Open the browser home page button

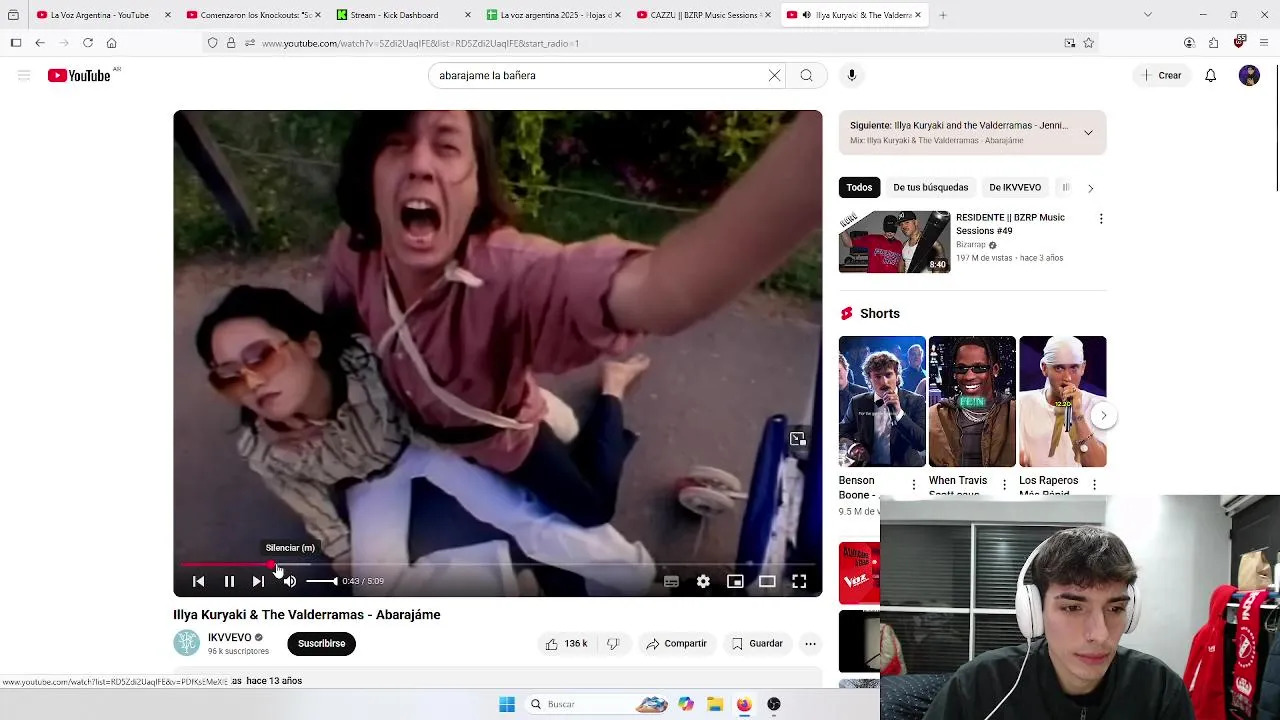112,43
